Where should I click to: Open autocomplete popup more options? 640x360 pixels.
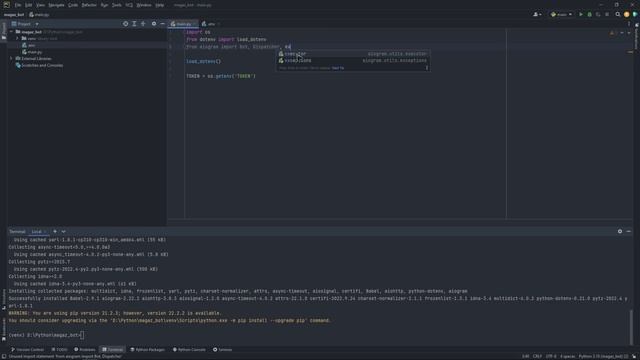pos(427,68)
